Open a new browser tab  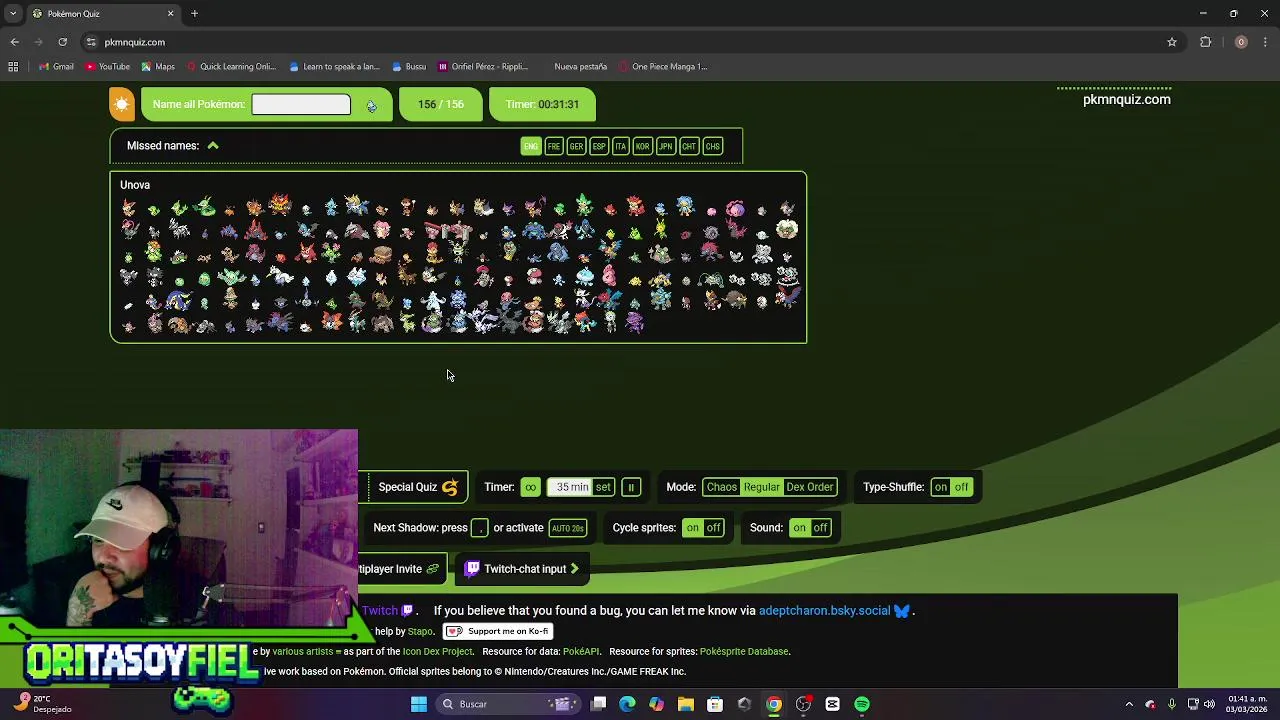coord(195,14)
